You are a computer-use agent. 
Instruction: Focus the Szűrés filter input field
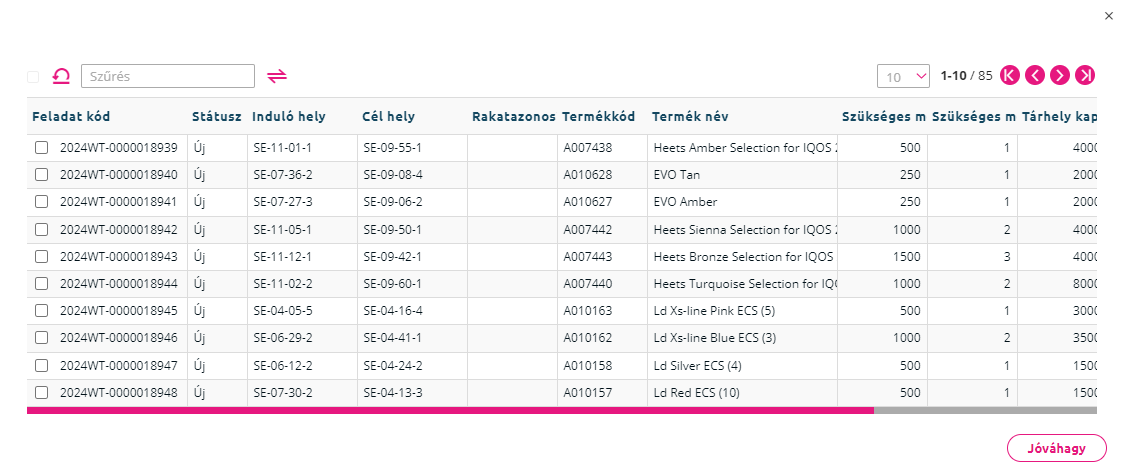[x=168, y=76]
